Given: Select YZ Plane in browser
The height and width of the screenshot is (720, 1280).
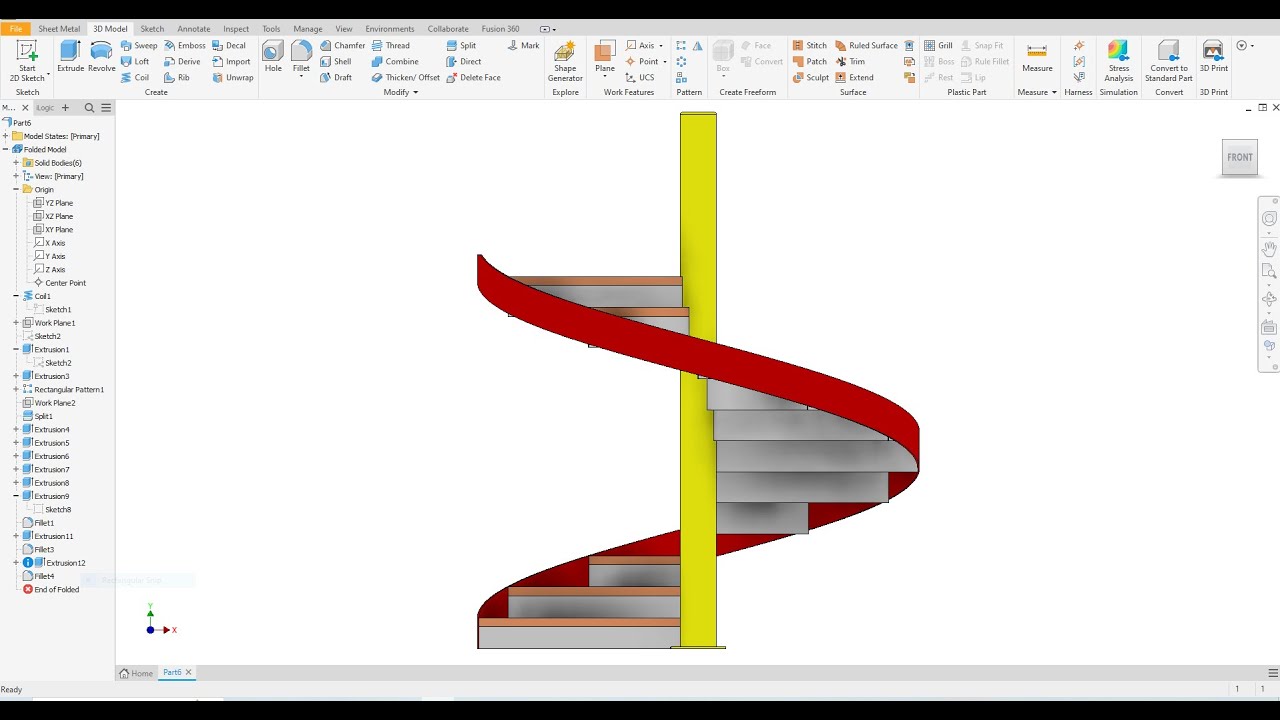Looking at the screenshot, I should (53, 203).
